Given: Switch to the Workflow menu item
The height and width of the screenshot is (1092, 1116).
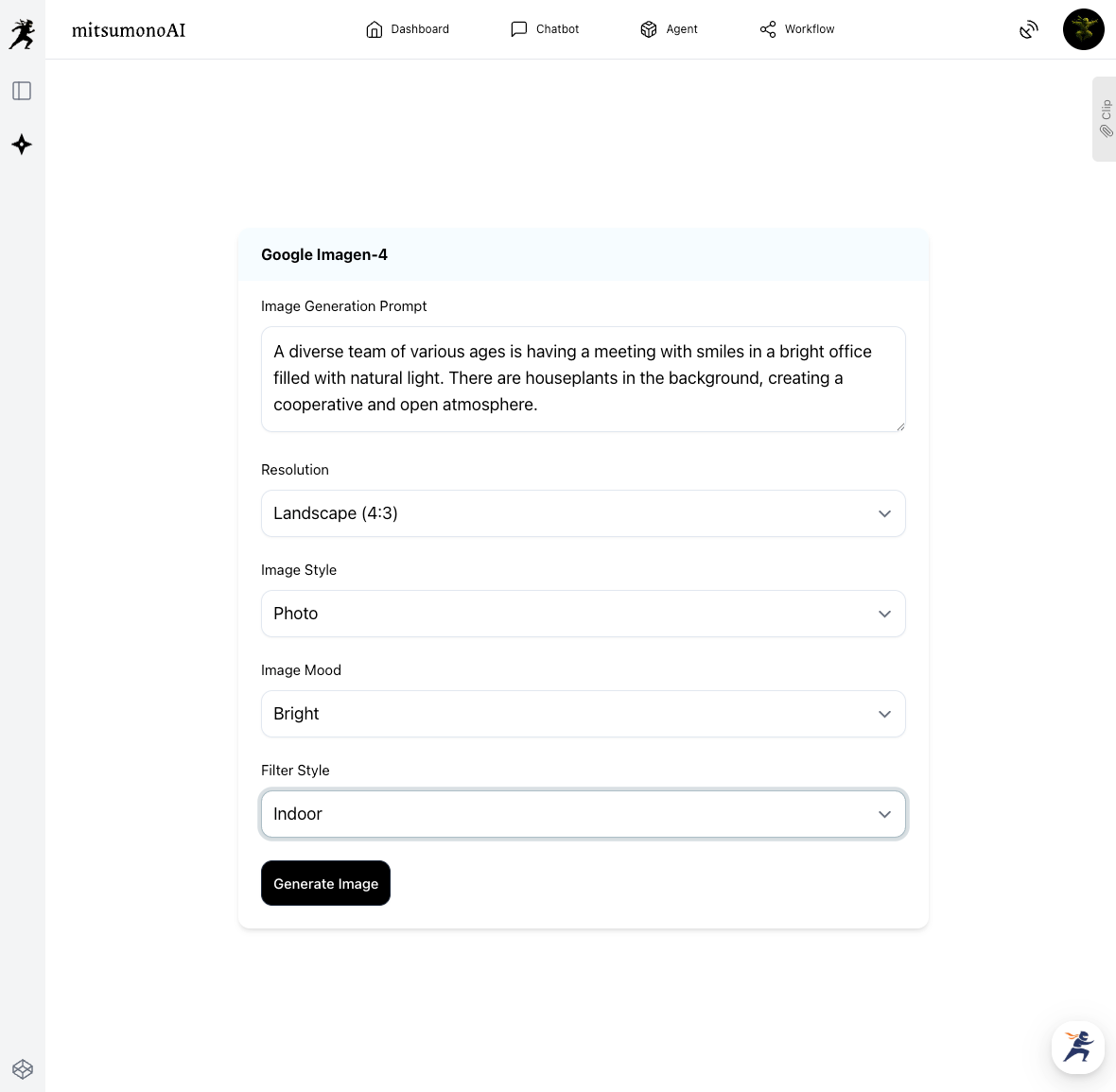Looking at the screenshot, I should coord(796,29).
